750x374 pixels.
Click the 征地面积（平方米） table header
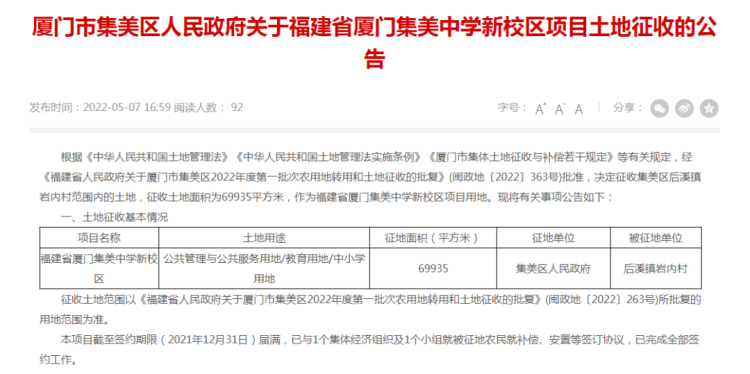pyautogui.click(x=433, y=238)
